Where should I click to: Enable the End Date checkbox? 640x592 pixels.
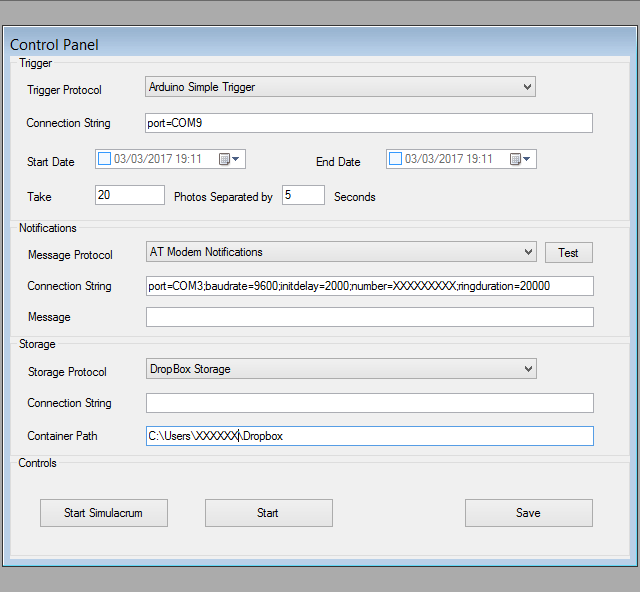pyautogui.click(x=395, y=158)
